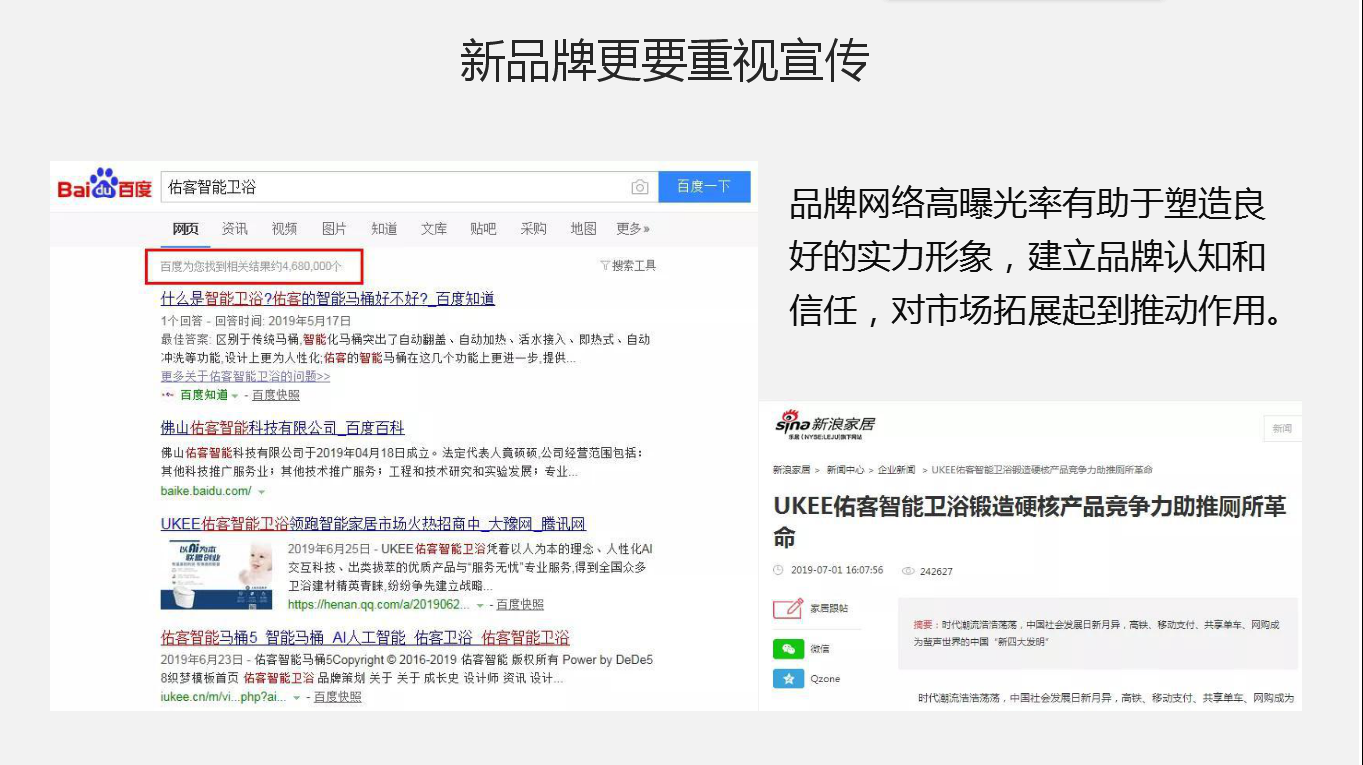
Task: Open 更多关于佑客智能卫浴的问题>> link
Action: [x=245, y=377]
